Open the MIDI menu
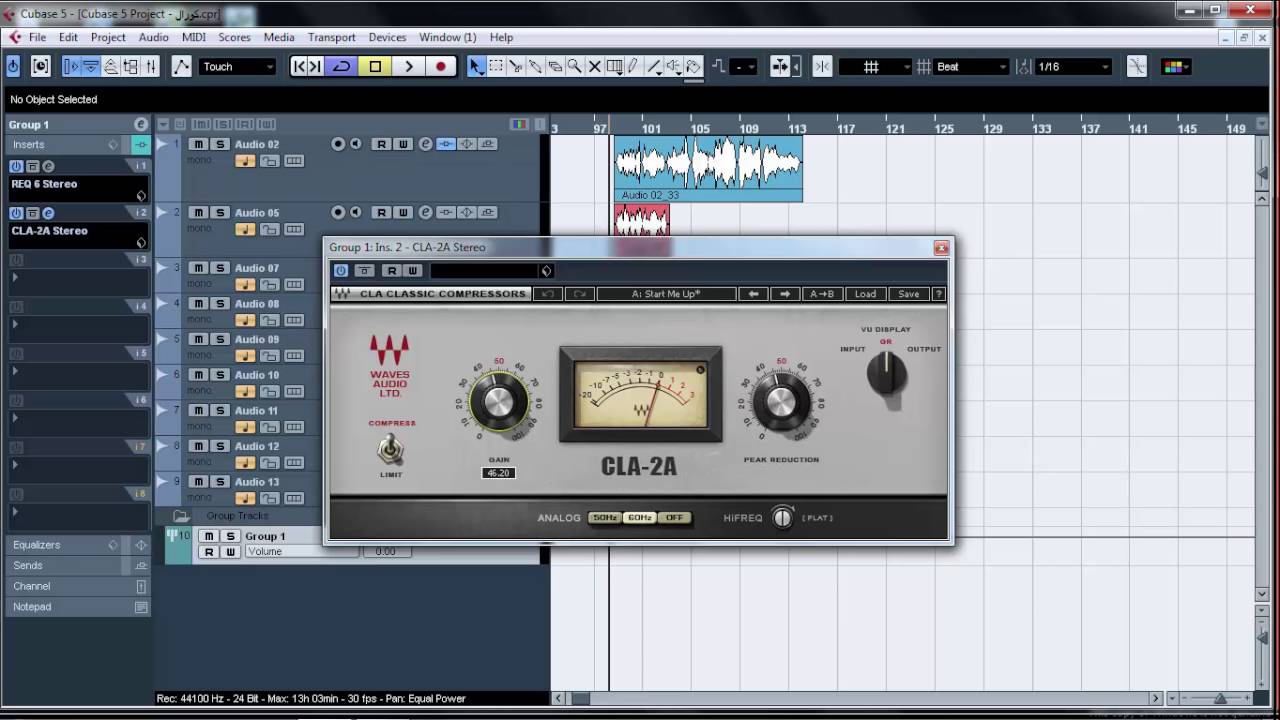 pyautogui.click(x=194, y=37)
